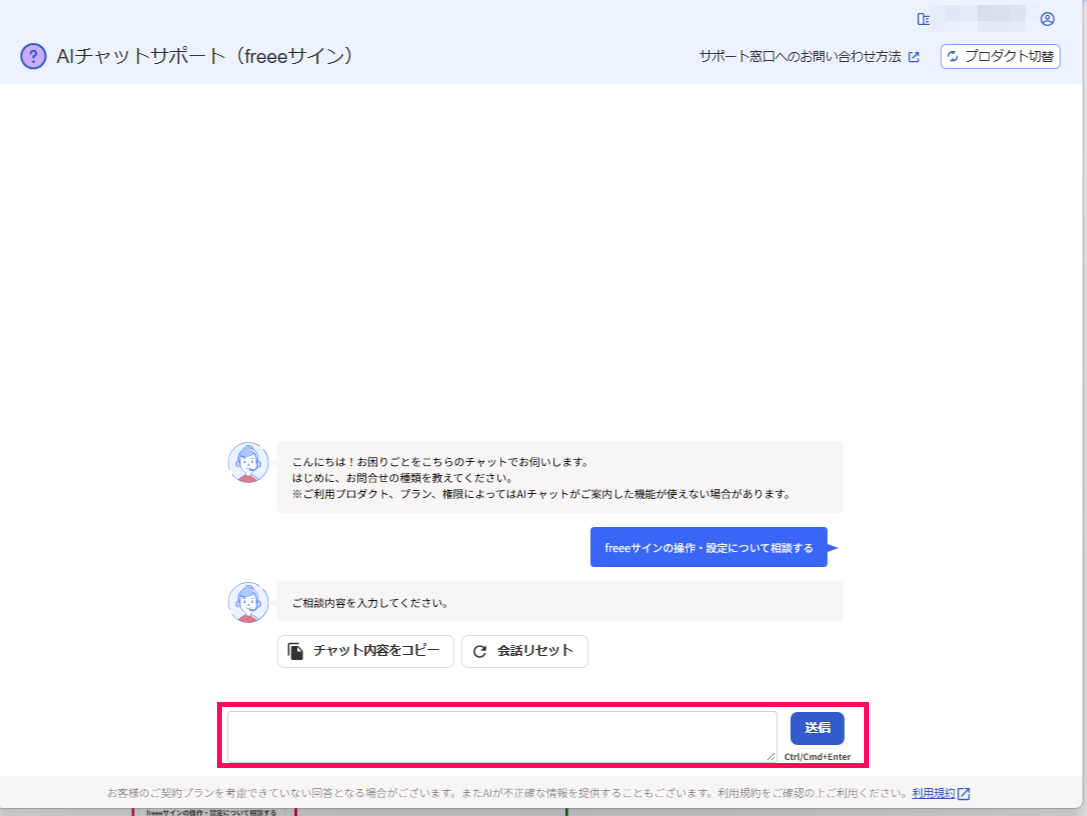Click the bot avatar beside こんにちは message
This screenshot has height=816, width=1087.
tap(248, 462)
